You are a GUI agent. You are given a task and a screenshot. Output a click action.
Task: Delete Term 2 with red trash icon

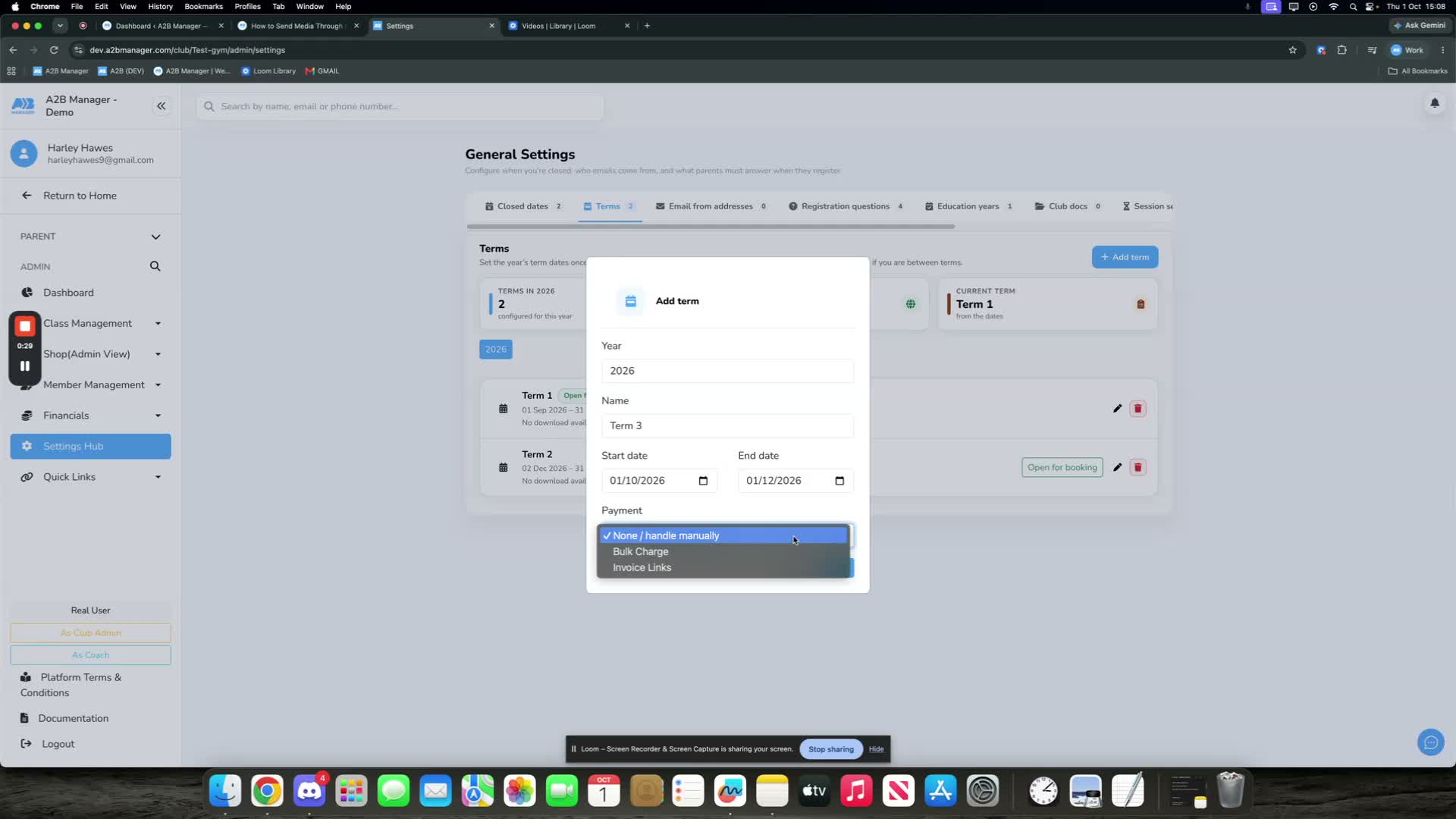[1137, 467]
